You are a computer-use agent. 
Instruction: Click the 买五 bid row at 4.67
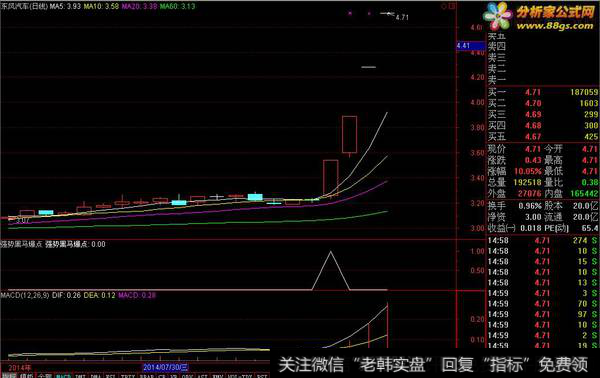pyautogui.click(x=543, y=137)
